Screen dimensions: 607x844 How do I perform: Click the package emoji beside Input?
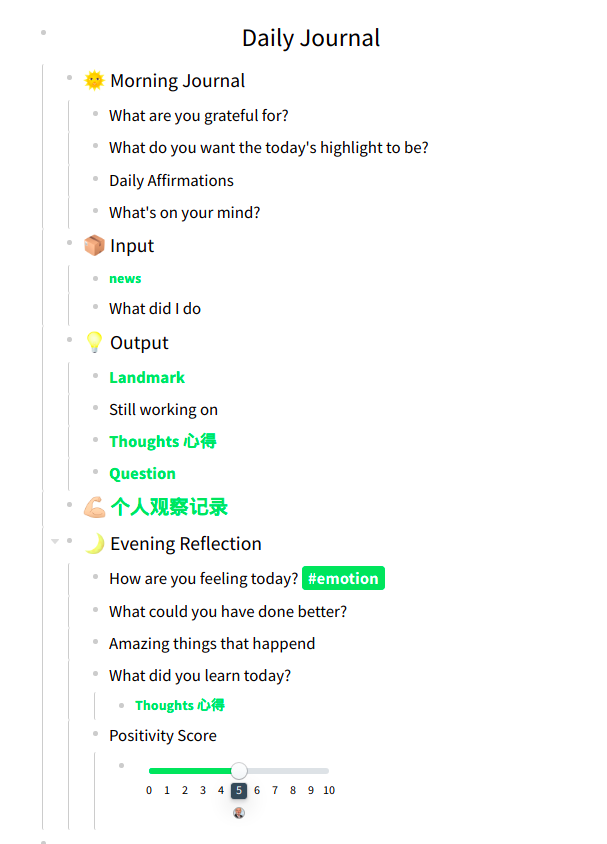(x=94, y=246)
